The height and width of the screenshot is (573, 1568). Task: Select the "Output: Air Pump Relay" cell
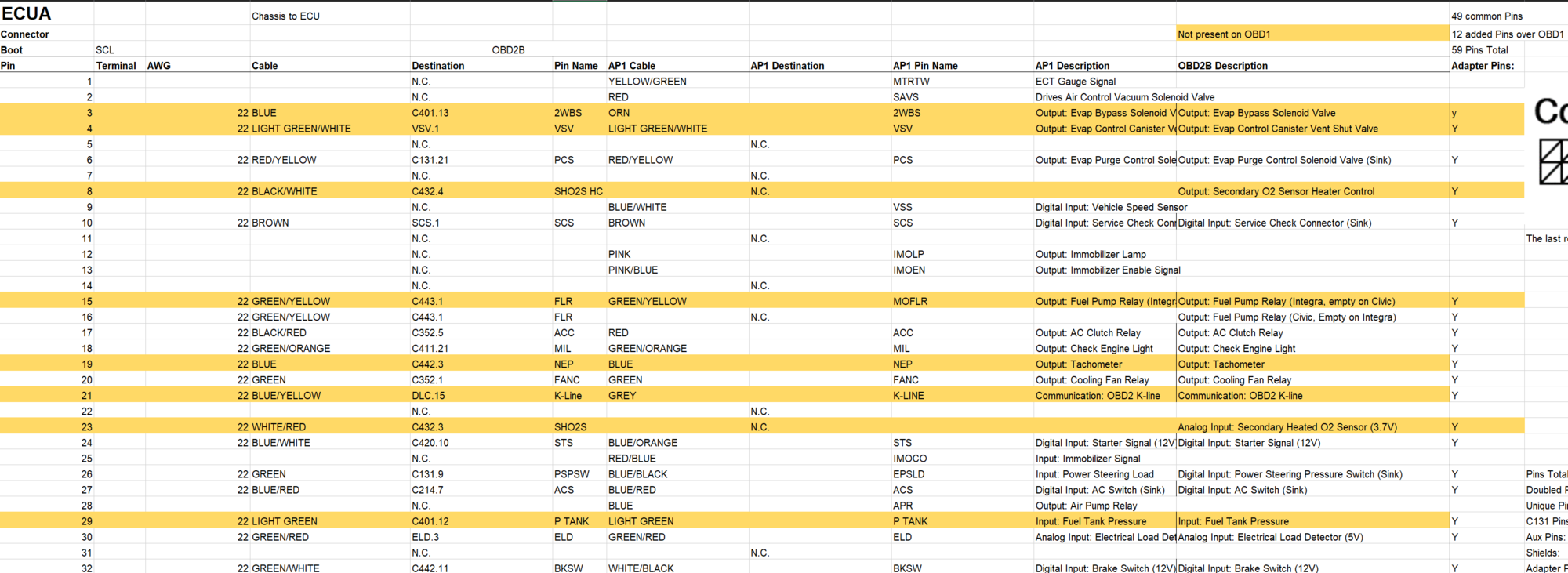click(1086, 506)
